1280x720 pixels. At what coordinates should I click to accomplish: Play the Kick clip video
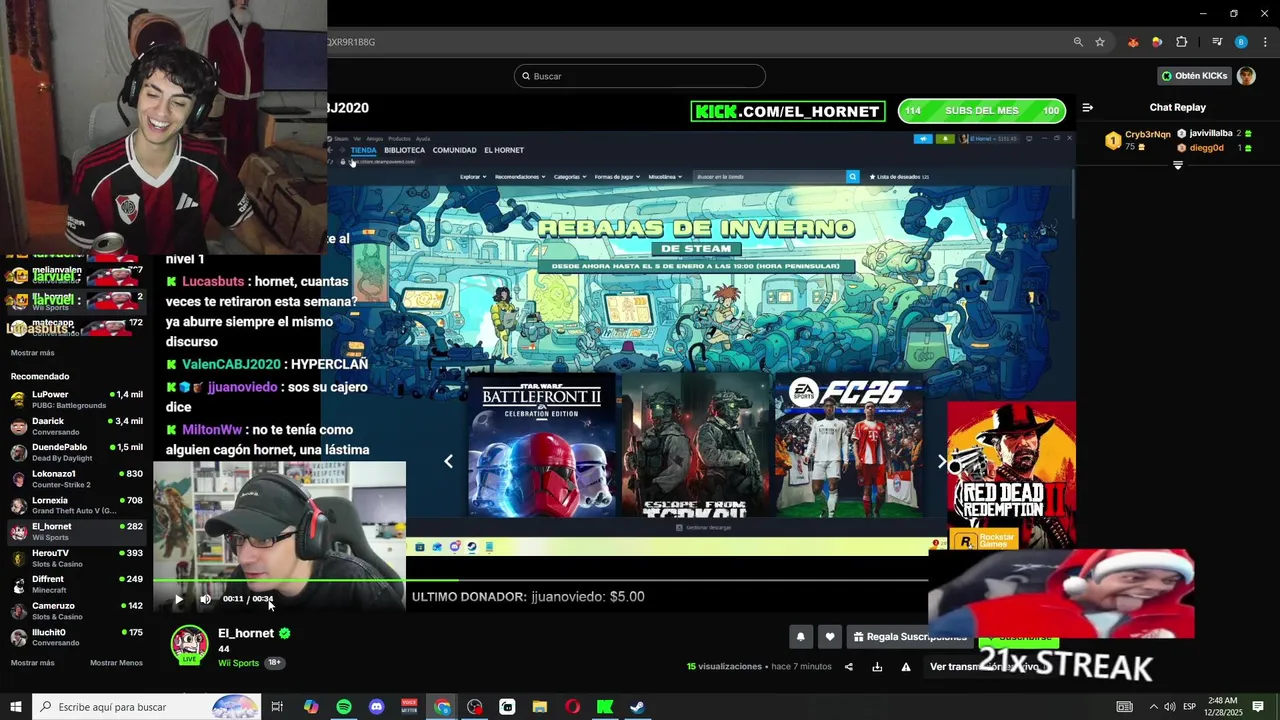click(179, 599)
